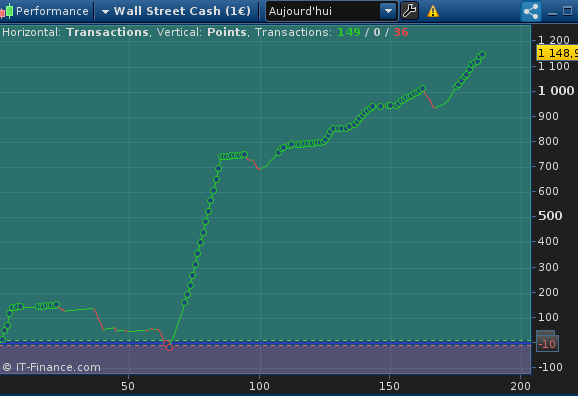This screenshot has width=578, height=396.
Task: Click the yellow warning triangle icon
Action: coord(433,11)
